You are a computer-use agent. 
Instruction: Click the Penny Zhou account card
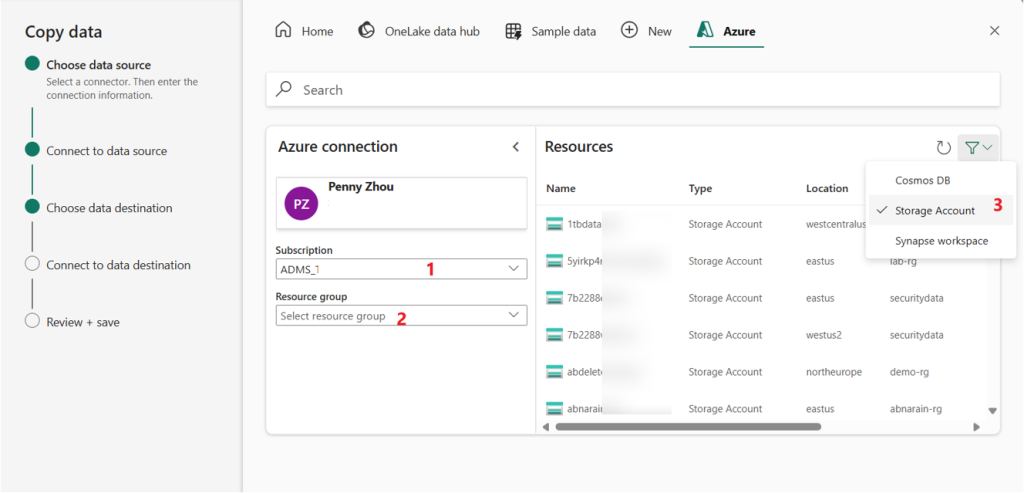(x=401, y=203)
